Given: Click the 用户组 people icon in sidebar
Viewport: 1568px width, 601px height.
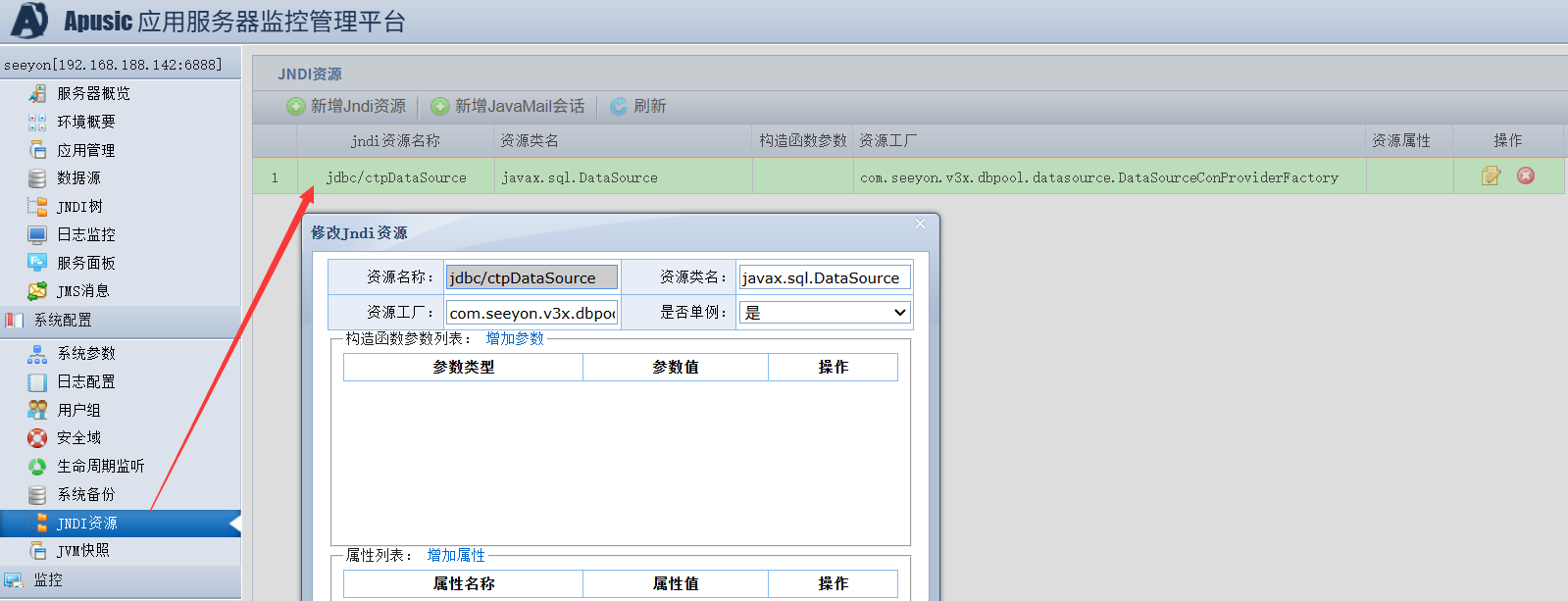Looking at the screenshot, I should point(37,410).
